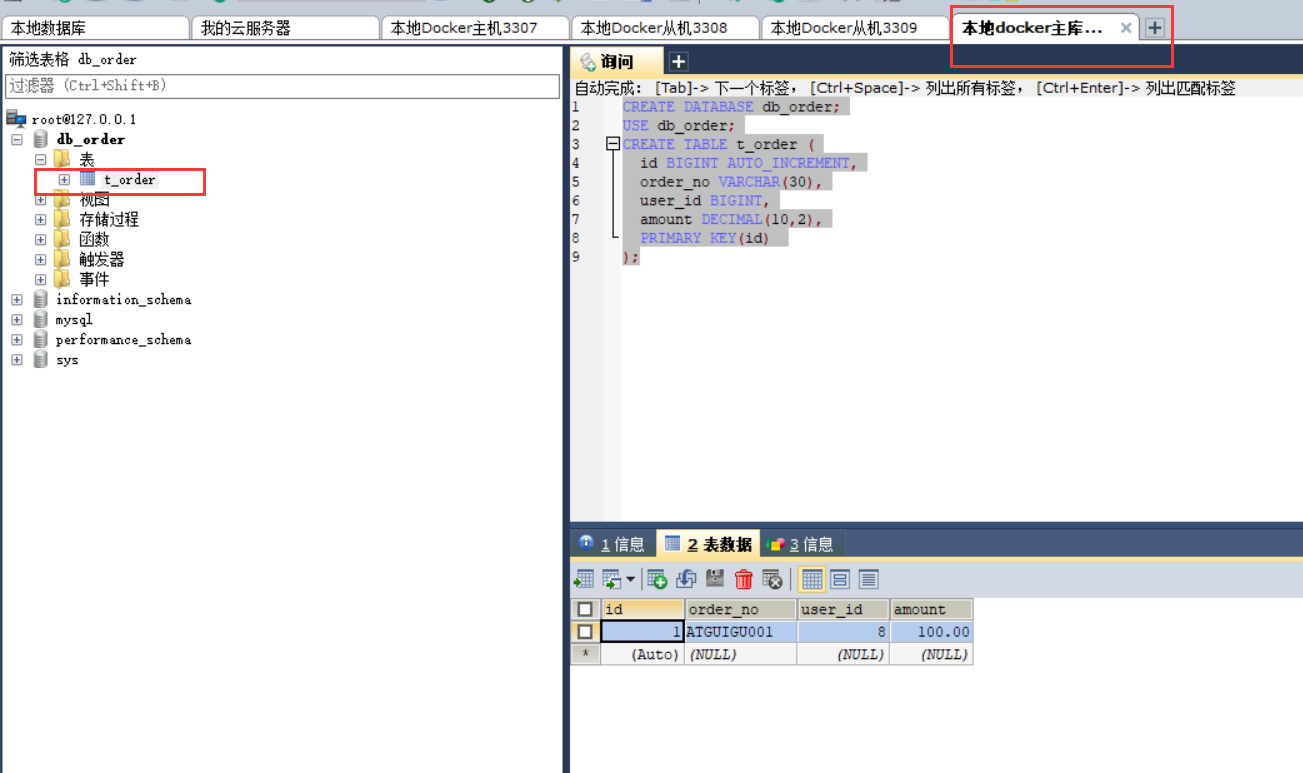This screenshot has width=1303, height=773.
Task: Click the copy/export result set icon
Action: (611, 579)
